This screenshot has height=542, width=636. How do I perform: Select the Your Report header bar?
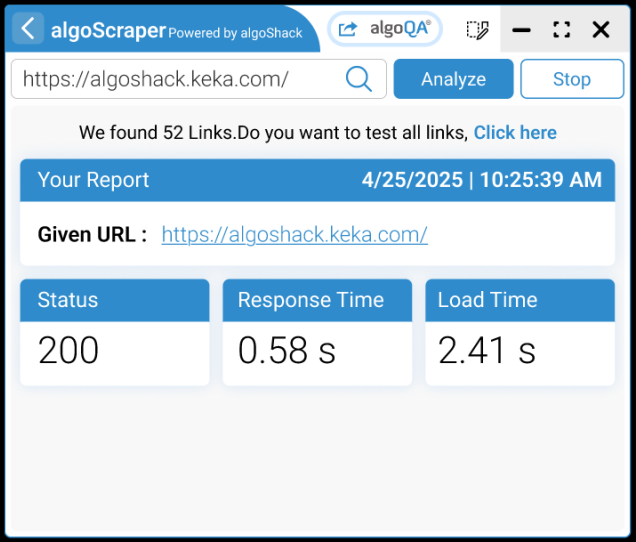coord(317,180)
